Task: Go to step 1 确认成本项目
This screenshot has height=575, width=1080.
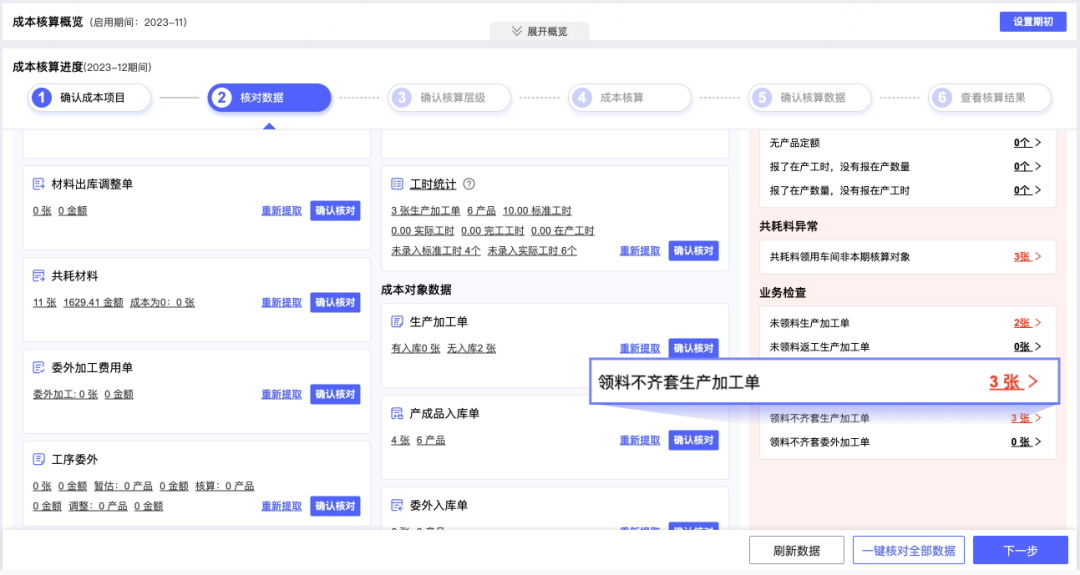Action: click(91, 98)
